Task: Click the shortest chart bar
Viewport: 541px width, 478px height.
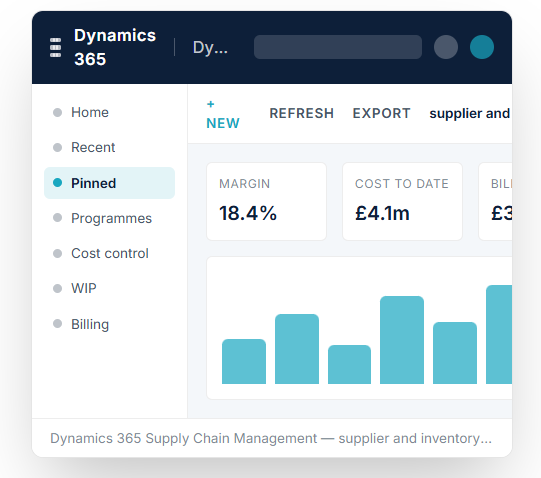Action: click(349, 364)
